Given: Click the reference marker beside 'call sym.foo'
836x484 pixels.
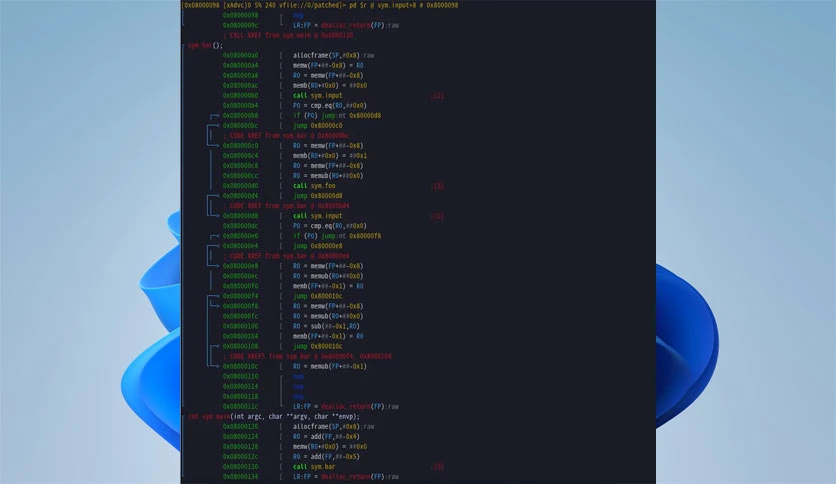Looking at the screenshot, I should (x=437, y=186).
